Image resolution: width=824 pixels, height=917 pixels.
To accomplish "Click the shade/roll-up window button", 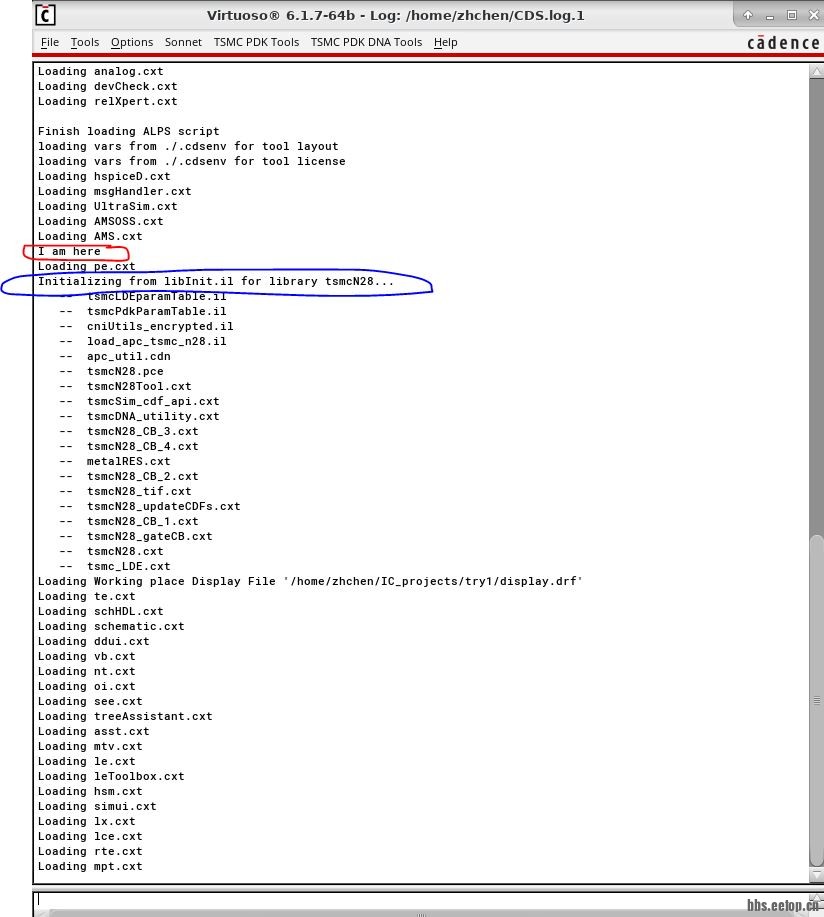I will 748,15.
